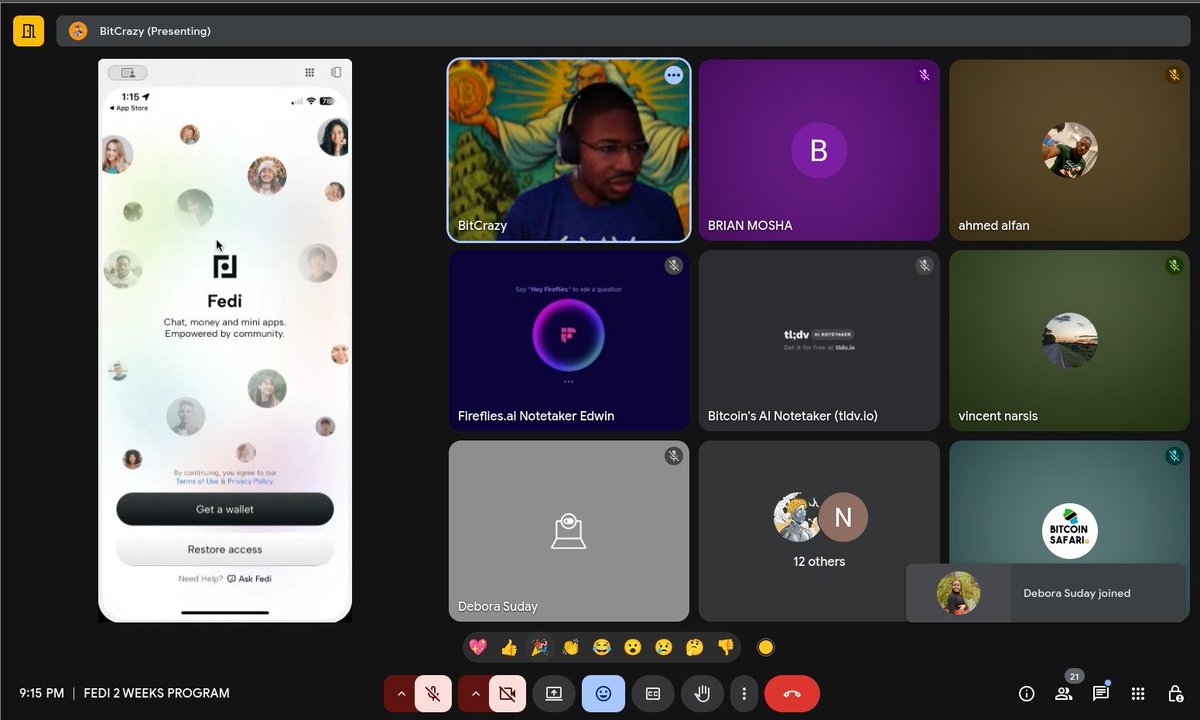Select the ahmed alfan participant tile
Viewport: 1200px width, 720px height.
point(1070,150)
